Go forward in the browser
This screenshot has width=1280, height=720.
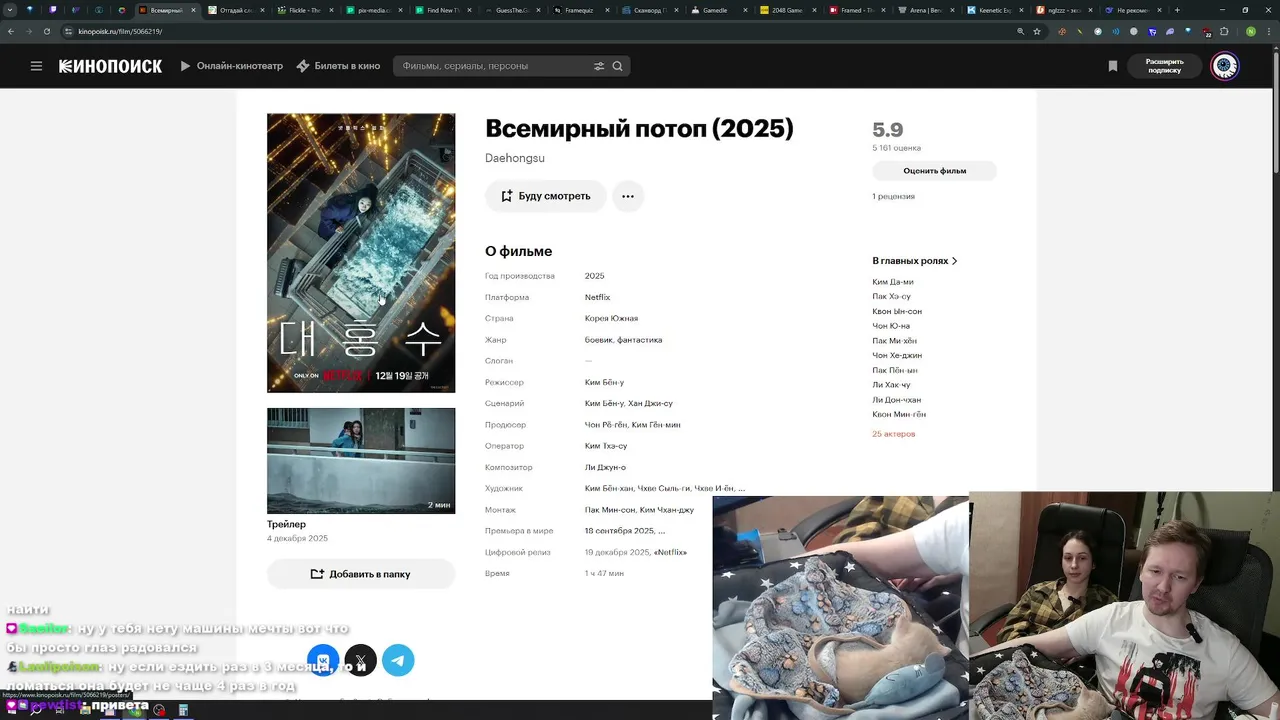pyautogui.click(x=29, y=31)
